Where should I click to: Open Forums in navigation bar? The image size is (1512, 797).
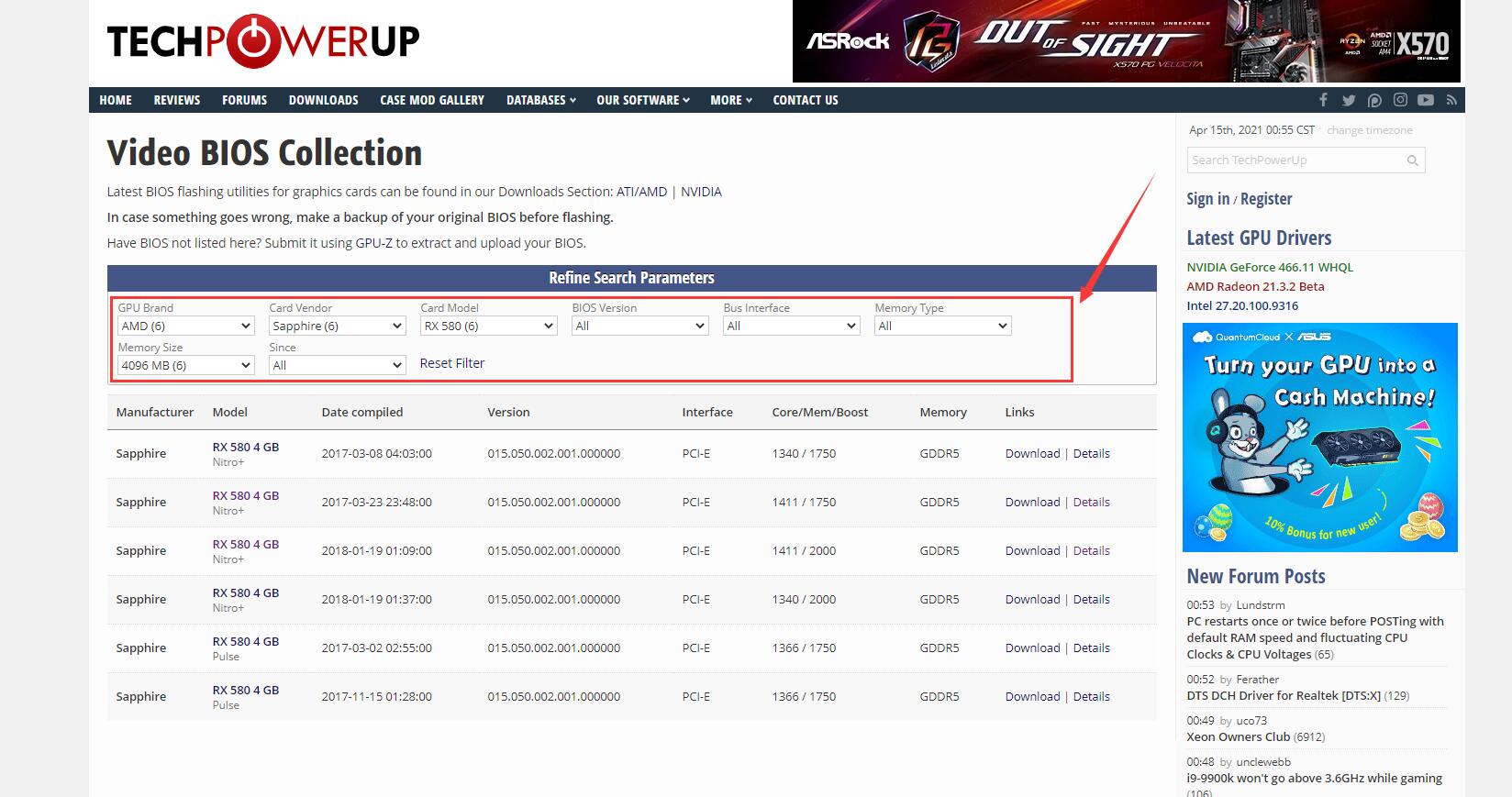click(x=245, y=100)
